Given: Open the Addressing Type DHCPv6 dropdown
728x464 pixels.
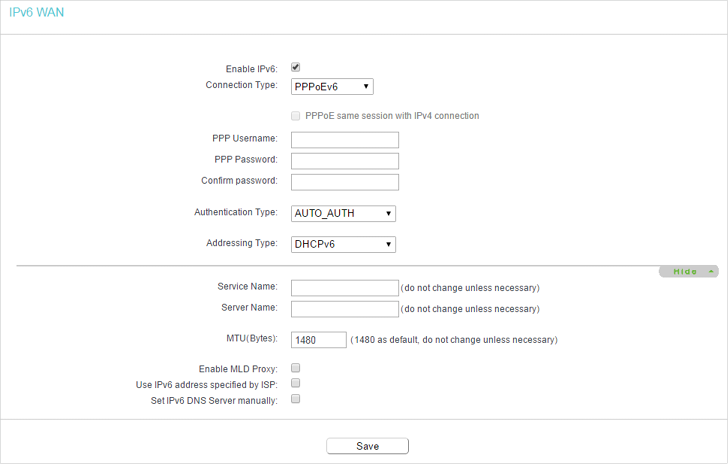Looking at the screenshot, I should [343, 244].
